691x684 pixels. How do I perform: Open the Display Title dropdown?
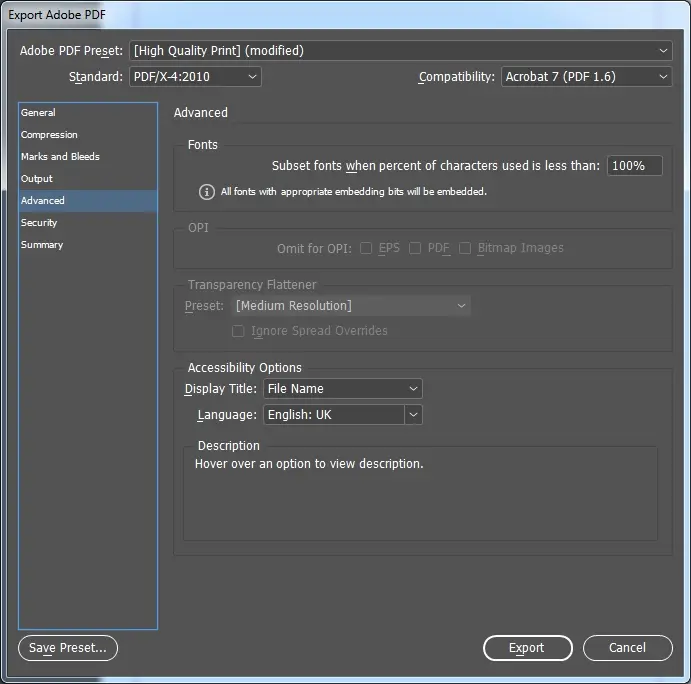(343, 389)
